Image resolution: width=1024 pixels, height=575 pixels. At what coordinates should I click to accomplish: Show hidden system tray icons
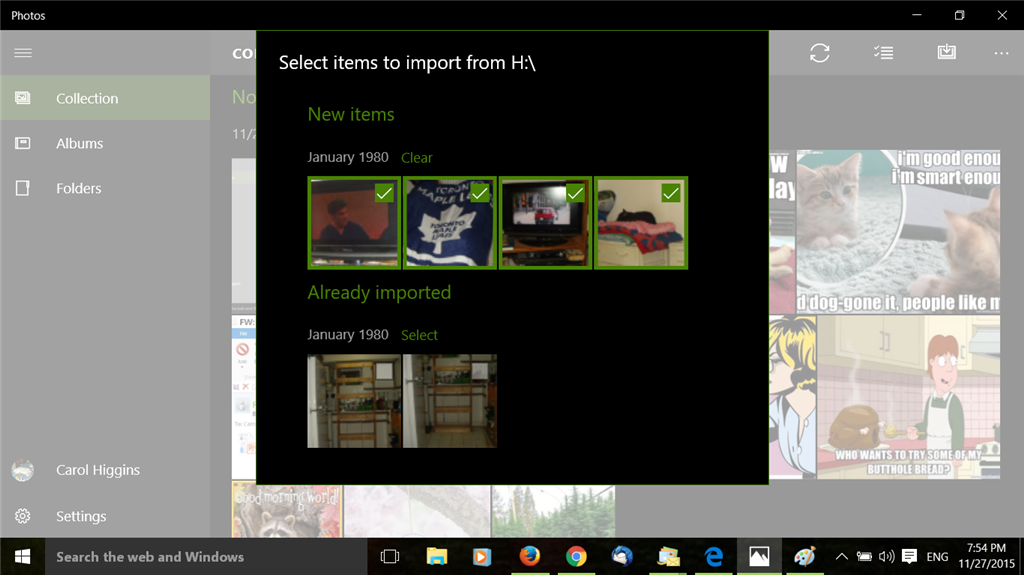[841, 557]
